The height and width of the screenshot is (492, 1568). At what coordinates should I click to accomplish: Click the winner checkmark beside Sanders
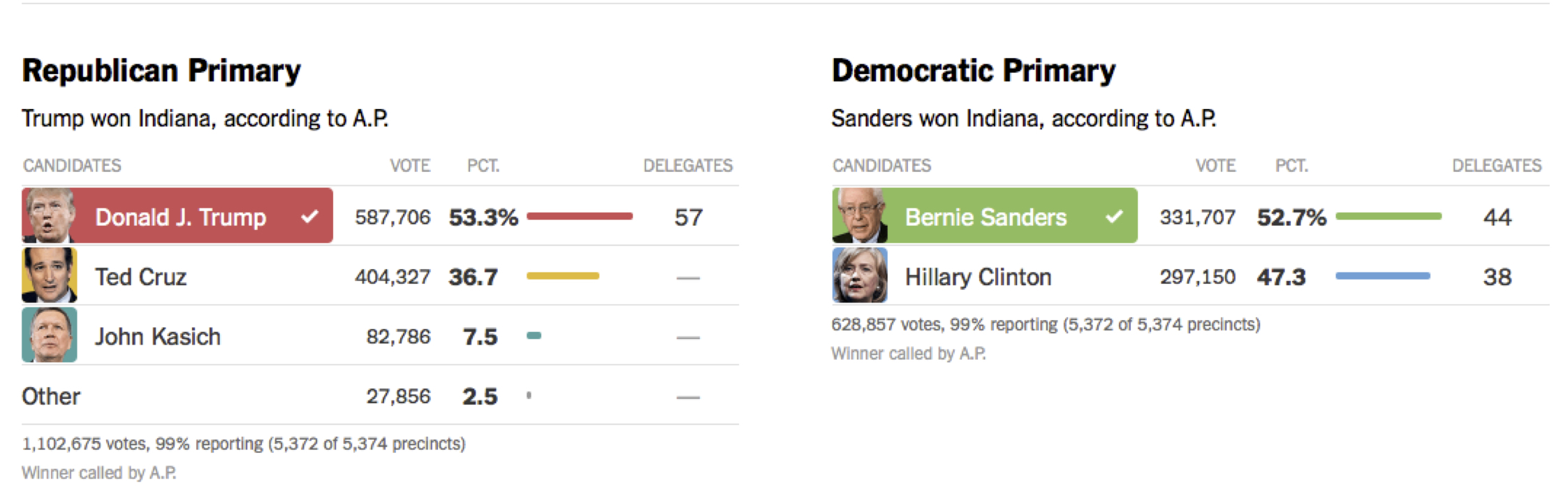(x=1114, y=217)
